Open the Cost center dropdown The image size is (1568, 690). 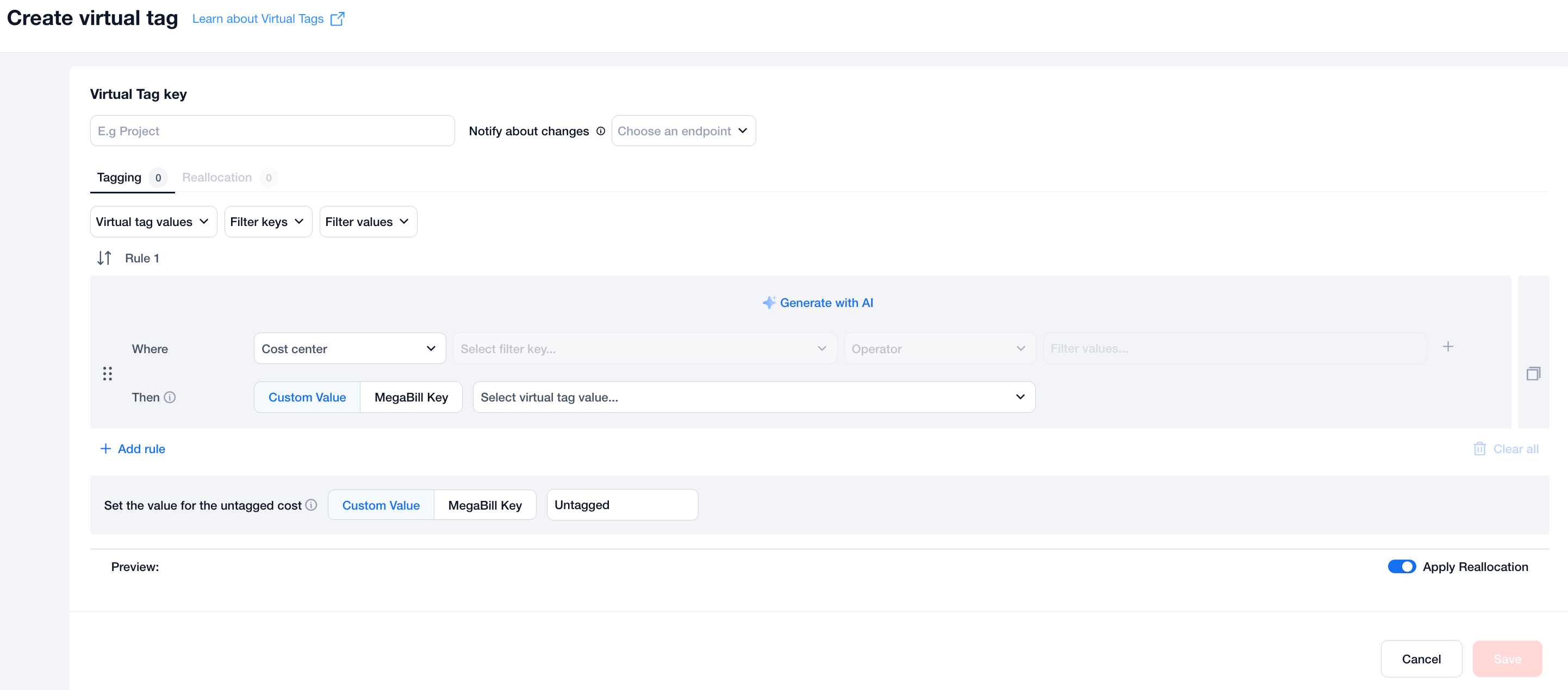point(350,349)
